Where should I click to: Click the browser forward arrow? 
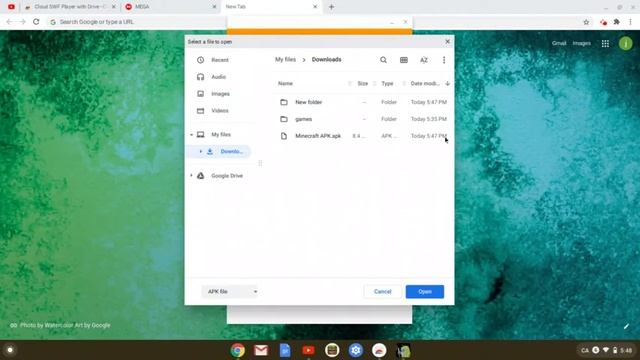22,22
